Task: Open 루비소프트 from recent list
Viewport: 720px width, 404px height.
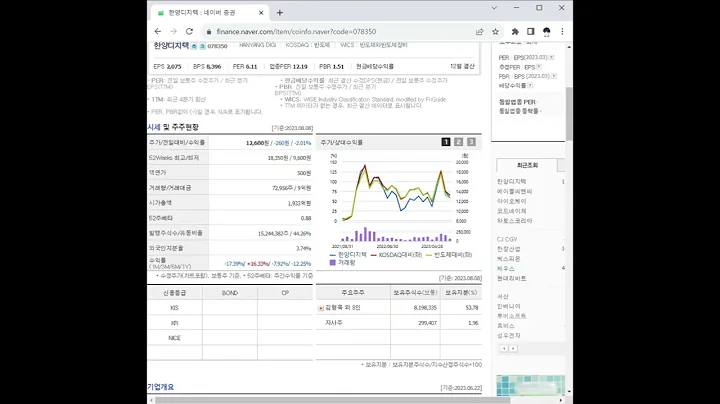Action: point(511,316)
